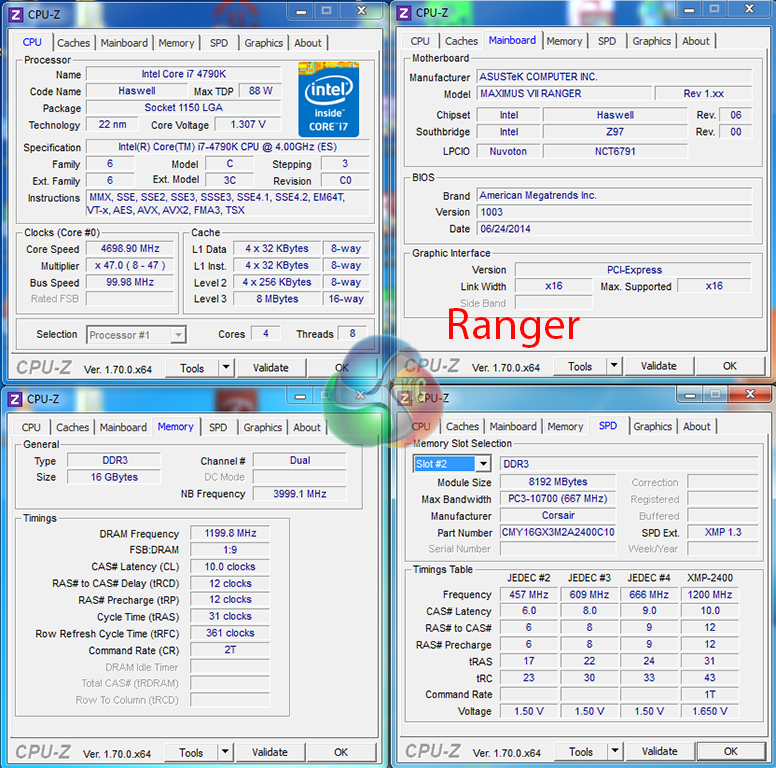Open Caches tab in the Mainboard window
776x768 pixels.
click(461, 41)
